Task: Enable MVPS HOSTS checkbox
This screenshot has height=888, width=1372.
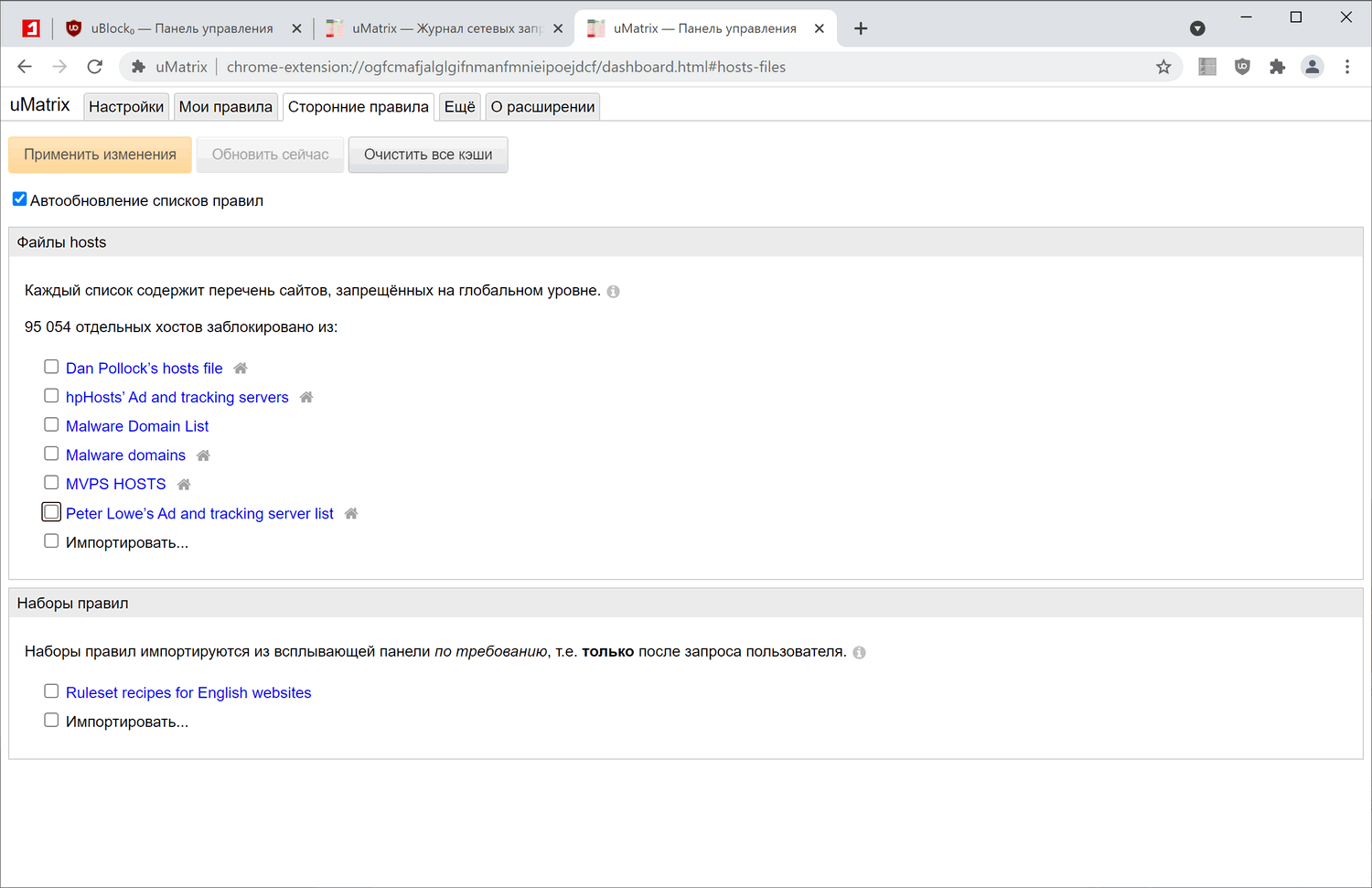Action: pos(51,483)
